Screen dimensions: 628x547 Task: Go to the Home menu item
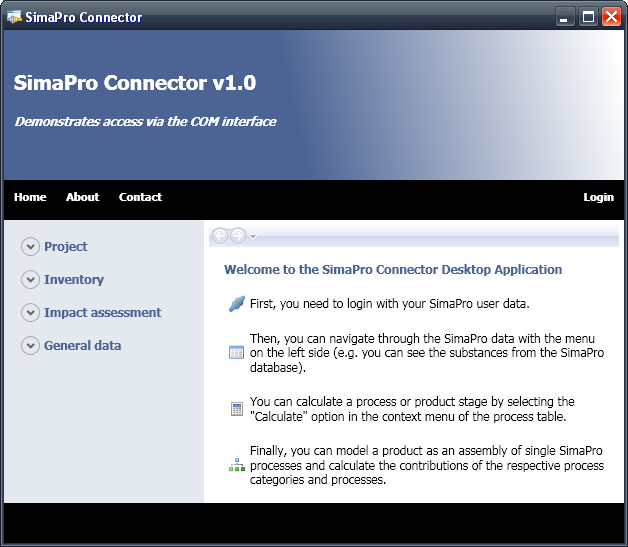(x=30, y=197)
